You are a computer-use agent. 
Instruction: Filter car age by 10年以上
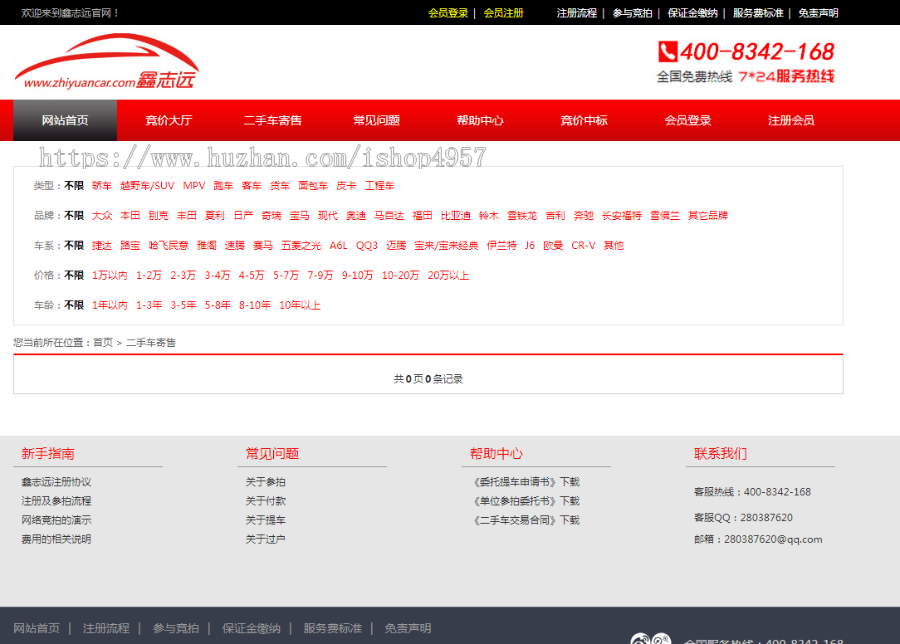tap(300, 305)
